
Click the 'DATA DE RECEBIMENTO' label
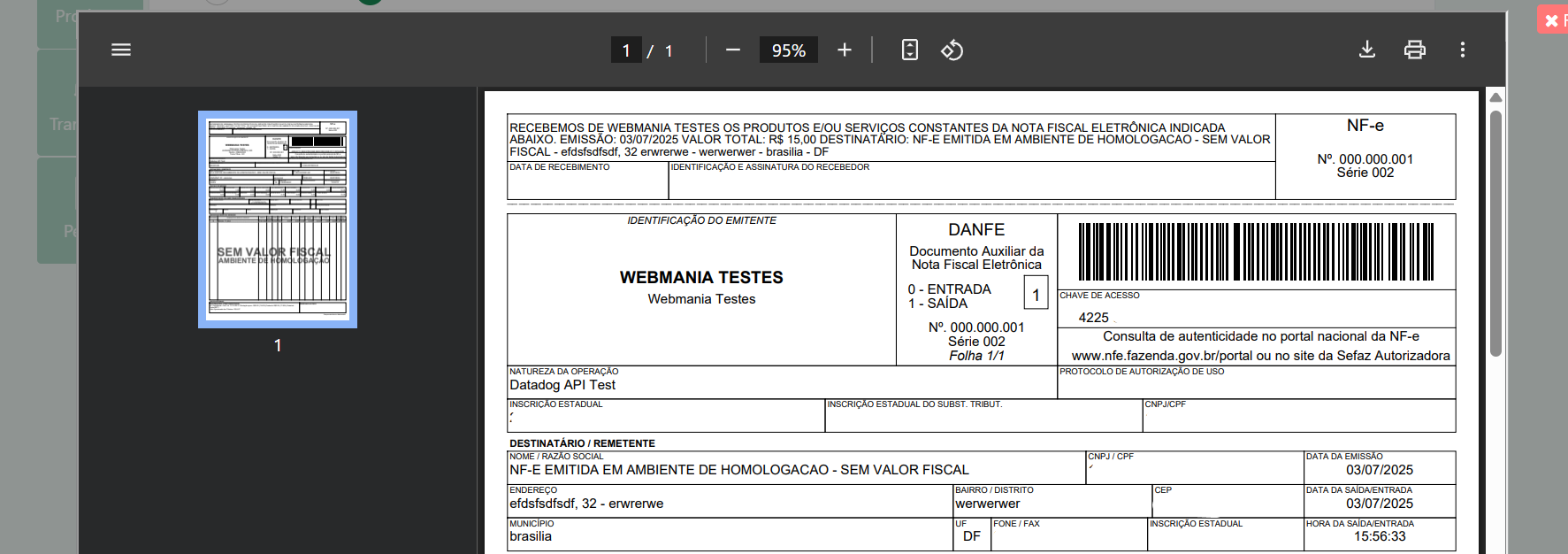(x=560, y=167)
